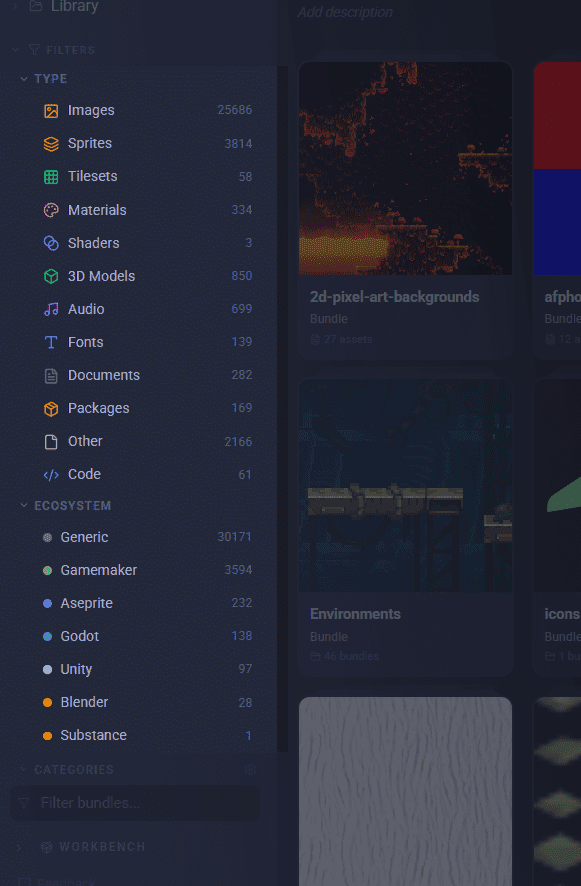This screenshot has height=886, width=581.
Task: Click the Generic ecosystem dot
Action: [47, 537]
